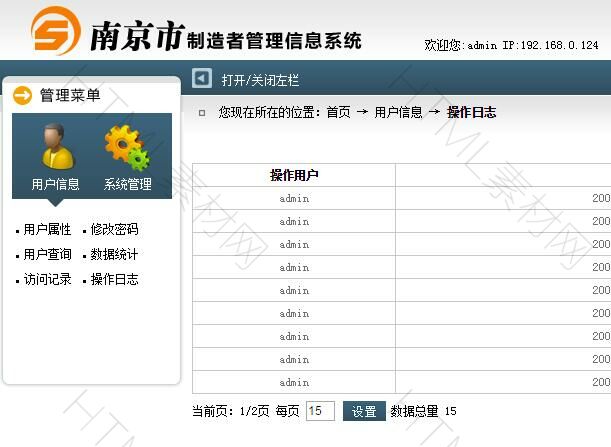Open the 用户属性 menu link

47,230
